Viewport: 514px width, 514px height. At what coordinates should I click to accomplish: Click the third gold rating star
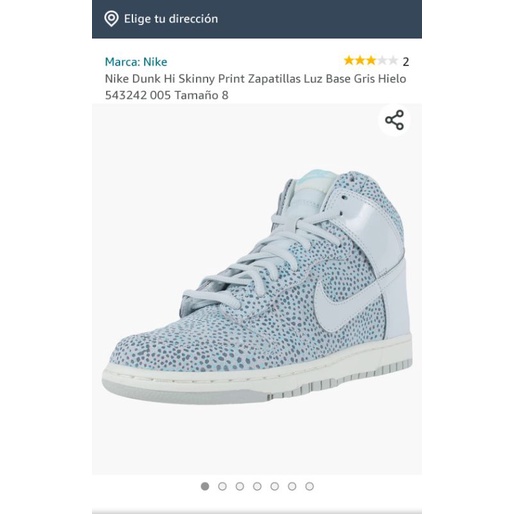click(371, 61)
